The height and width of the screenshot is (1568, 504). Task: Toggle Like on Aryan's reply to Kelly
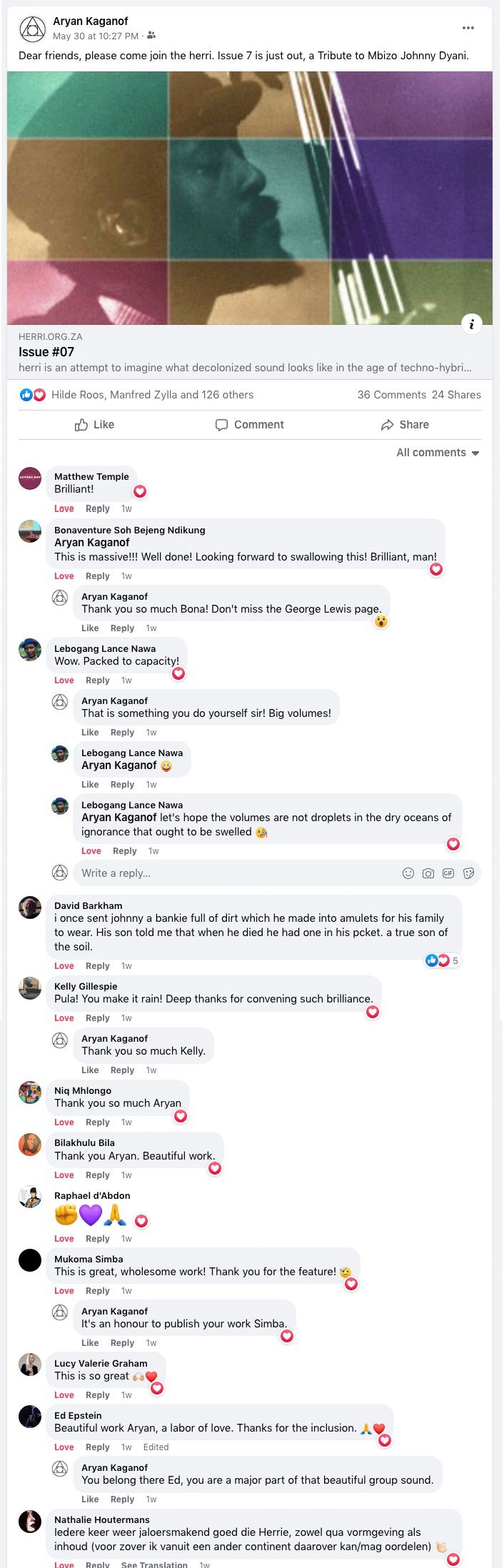coord(90,1070)
